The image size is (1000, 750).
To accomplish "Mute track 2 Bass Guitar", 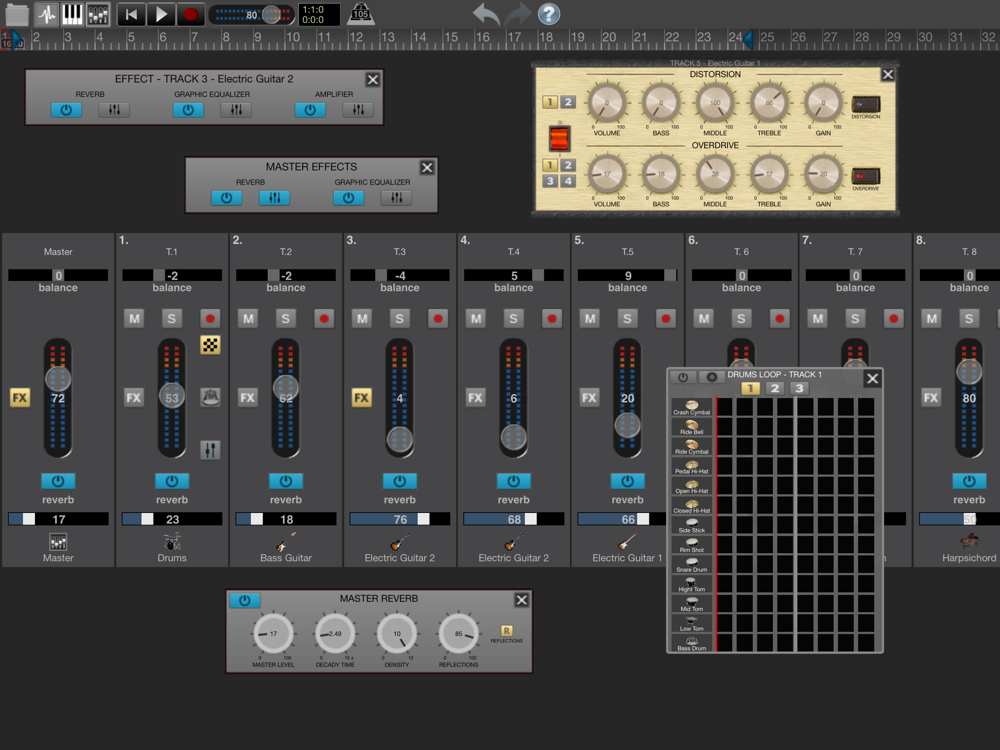I will (x=248, y=319).
